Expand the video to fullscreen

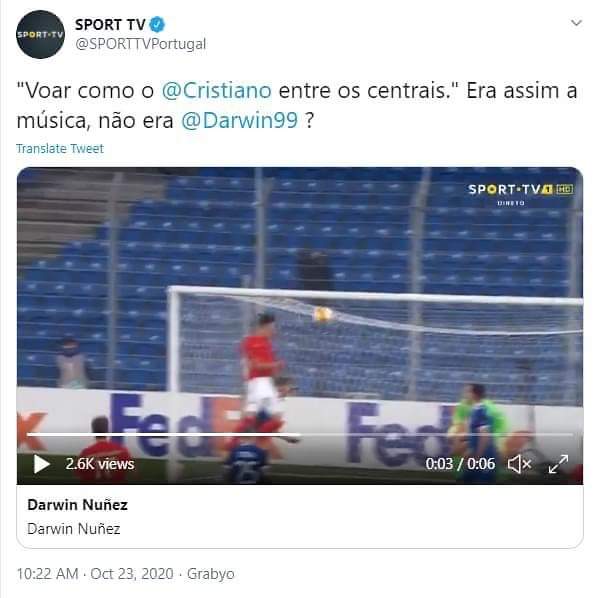[x=558, y=464]
